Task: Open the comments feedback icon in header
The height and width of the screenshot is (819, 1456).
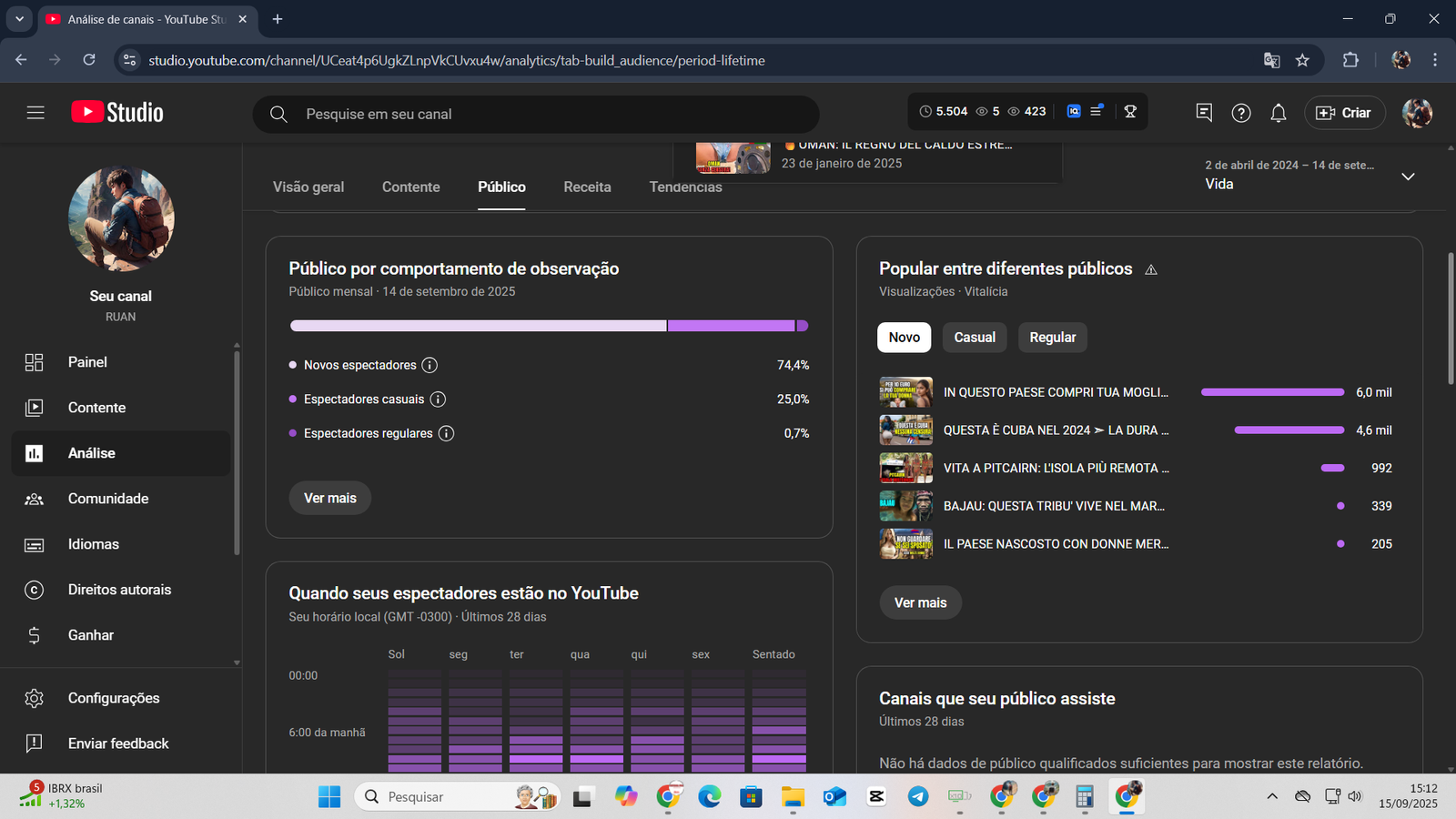Action: coord(1204,112)
